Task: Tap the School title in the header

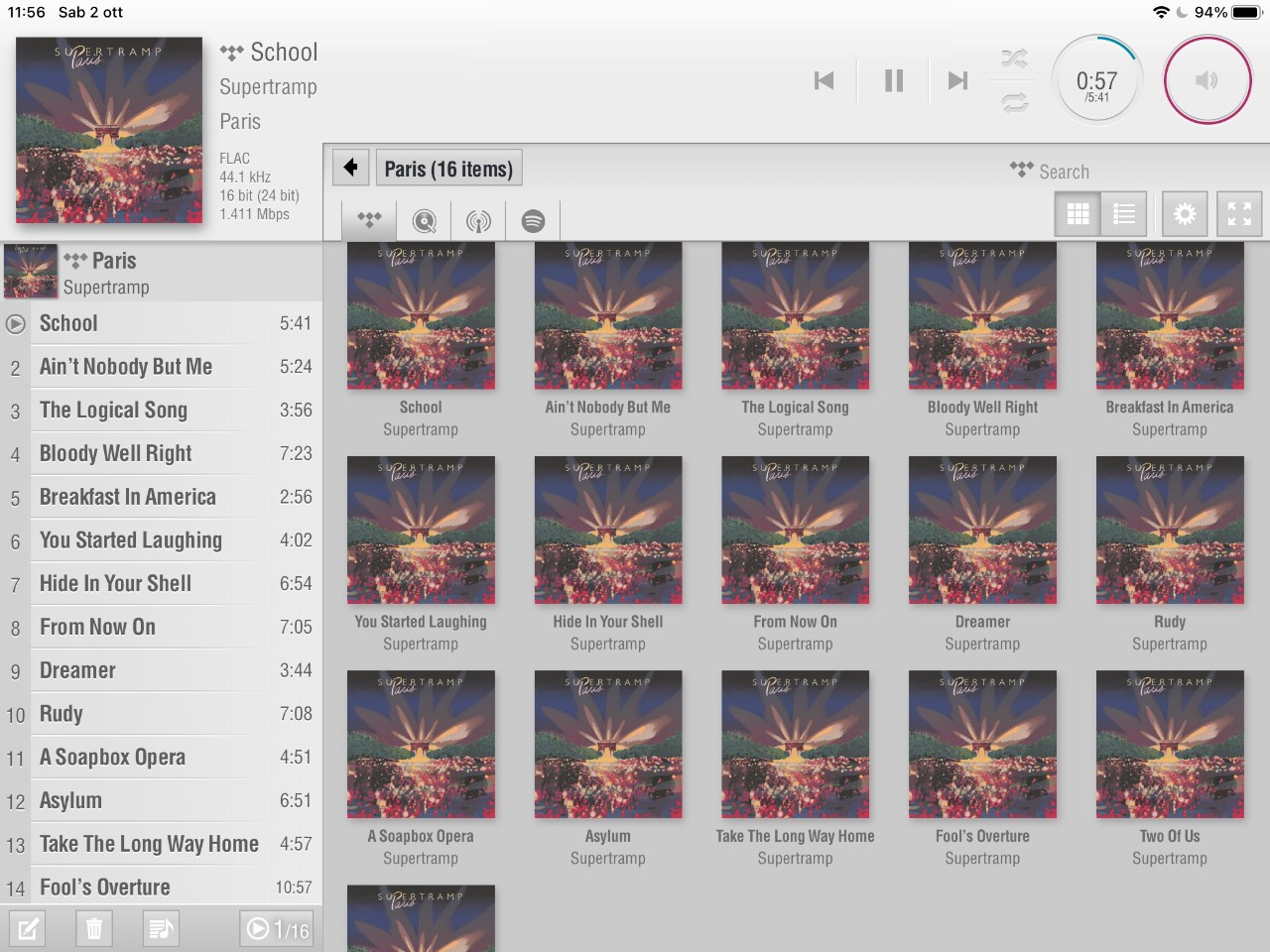Action: pos(284,52)
